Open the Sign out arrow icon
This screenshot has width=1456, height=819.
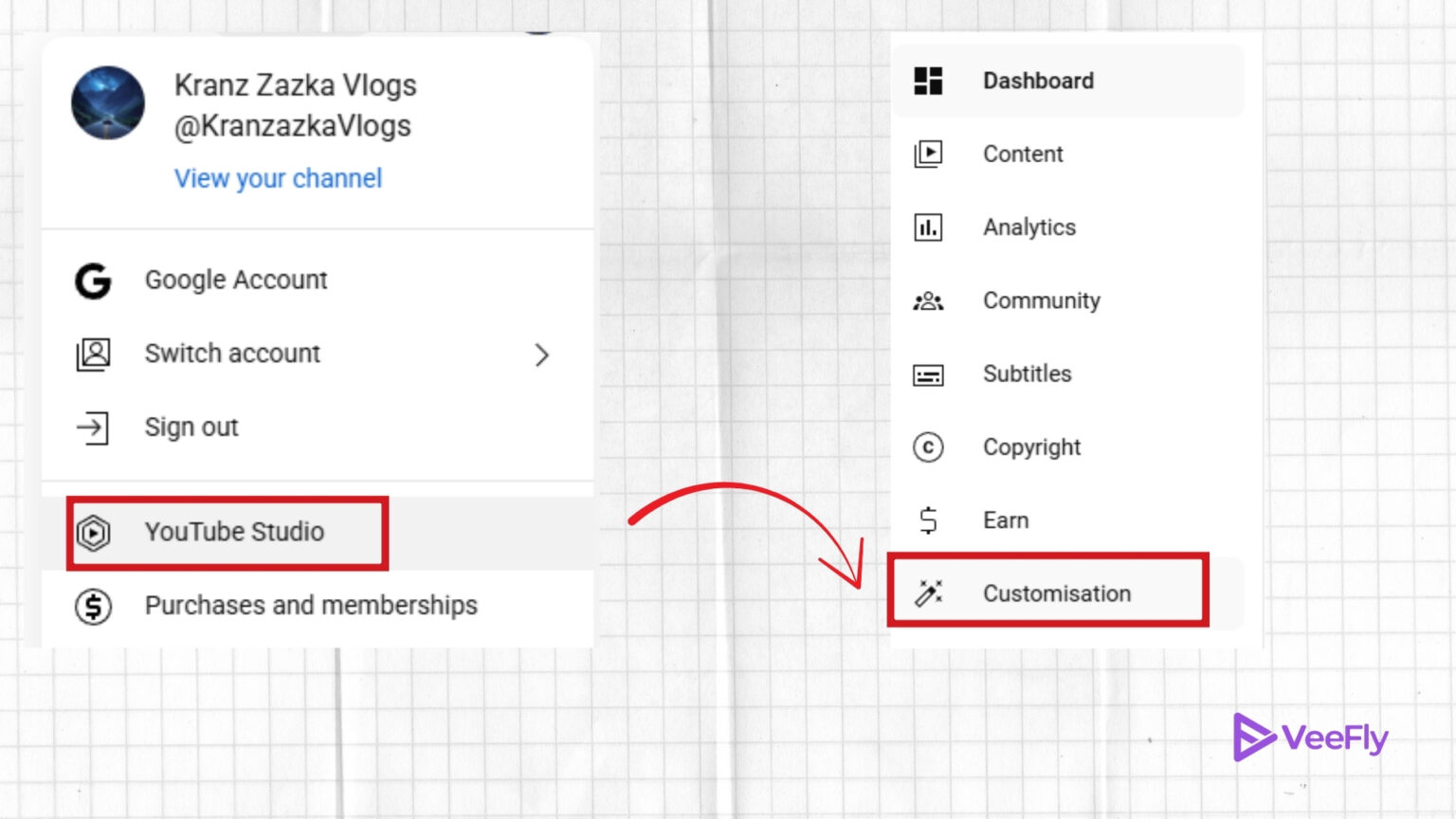point(92,427)
